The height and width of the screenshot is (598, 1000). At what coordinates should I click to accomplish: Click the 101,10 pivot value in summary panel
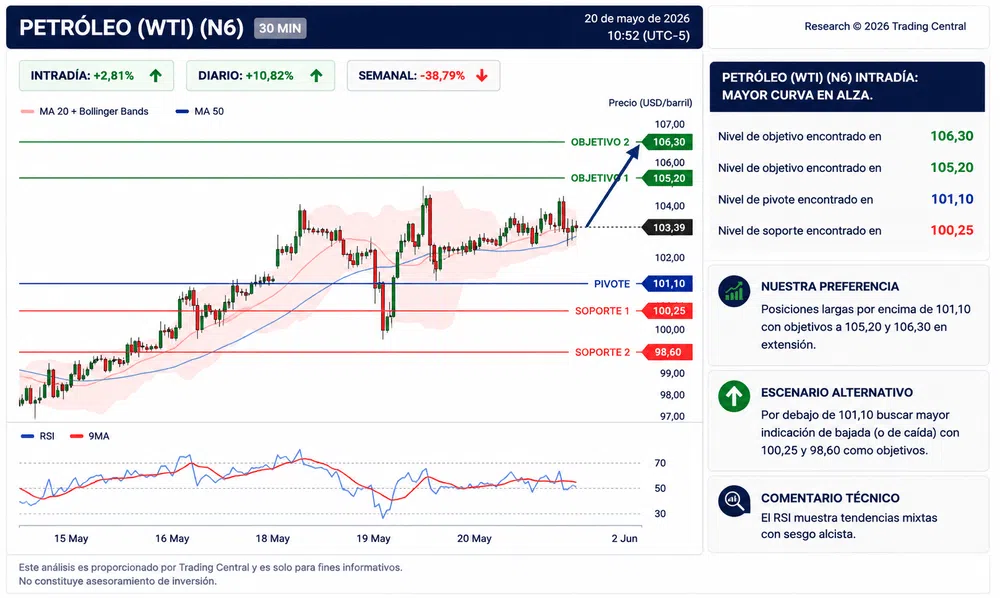952,200
